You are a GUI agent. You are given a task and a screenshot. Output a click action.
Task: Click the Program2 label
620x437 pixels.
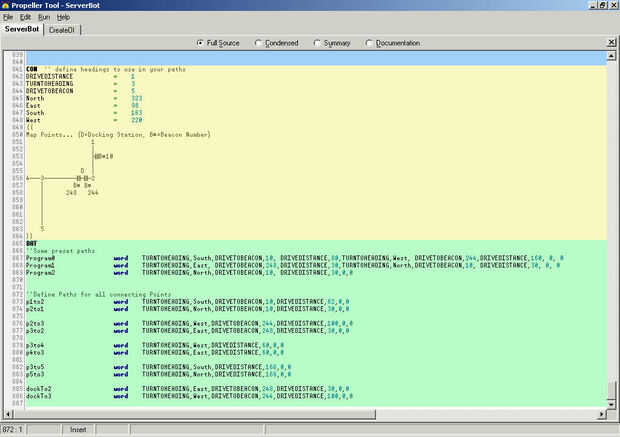pyautogui.click(x=40, y=272)
